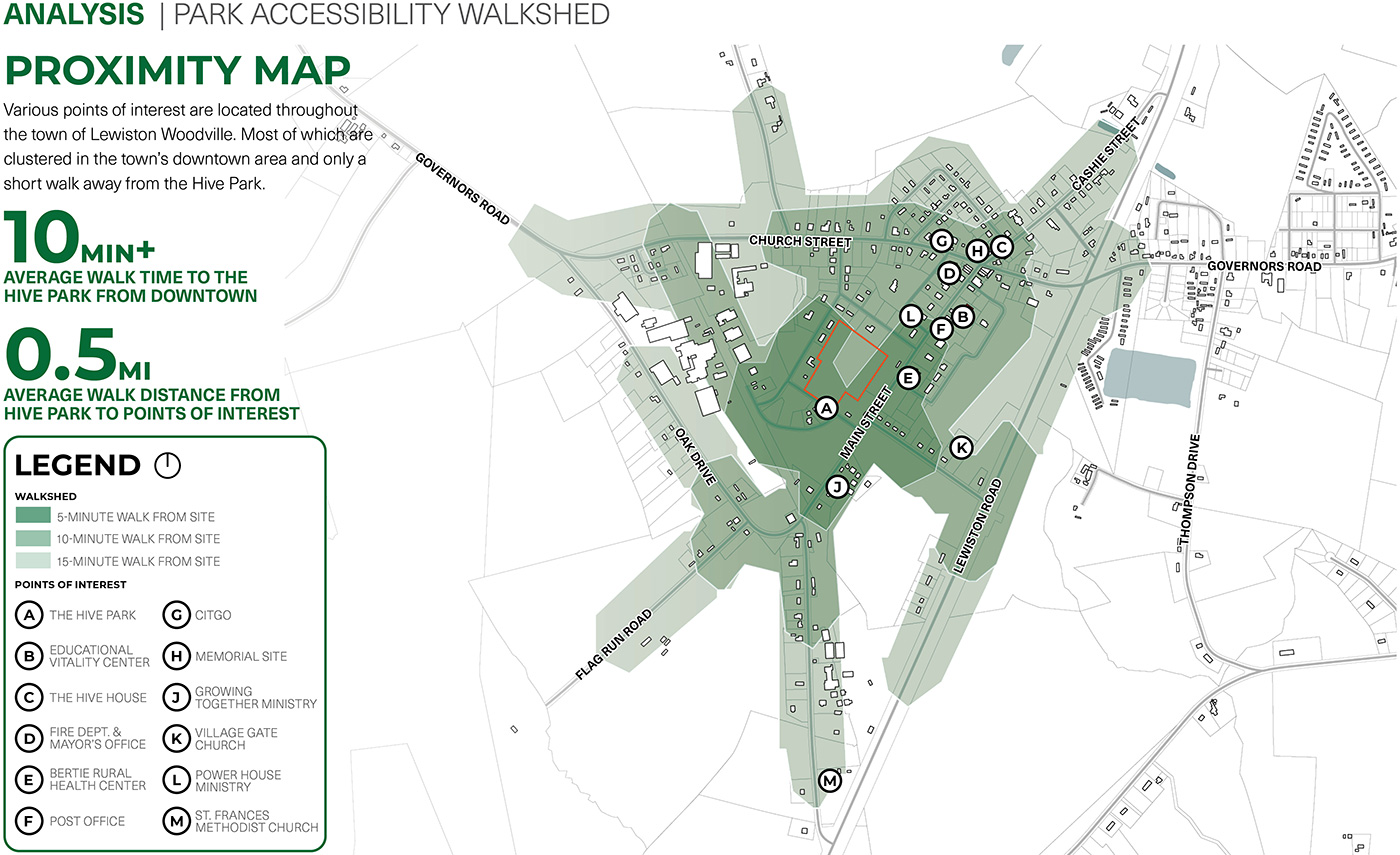
Task: Click the north arrow compass in legend
Action: pos(167,465)
